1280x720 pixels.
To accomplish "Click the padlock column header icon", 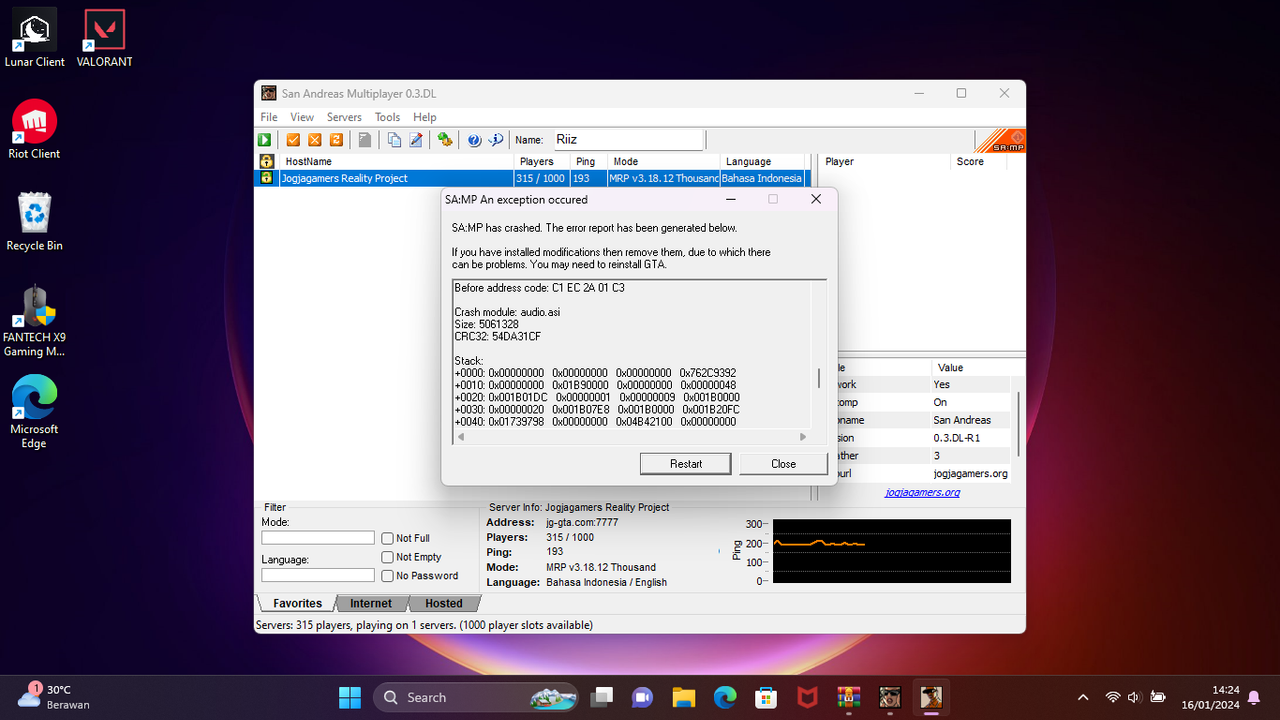I will (x=267, y=161).
